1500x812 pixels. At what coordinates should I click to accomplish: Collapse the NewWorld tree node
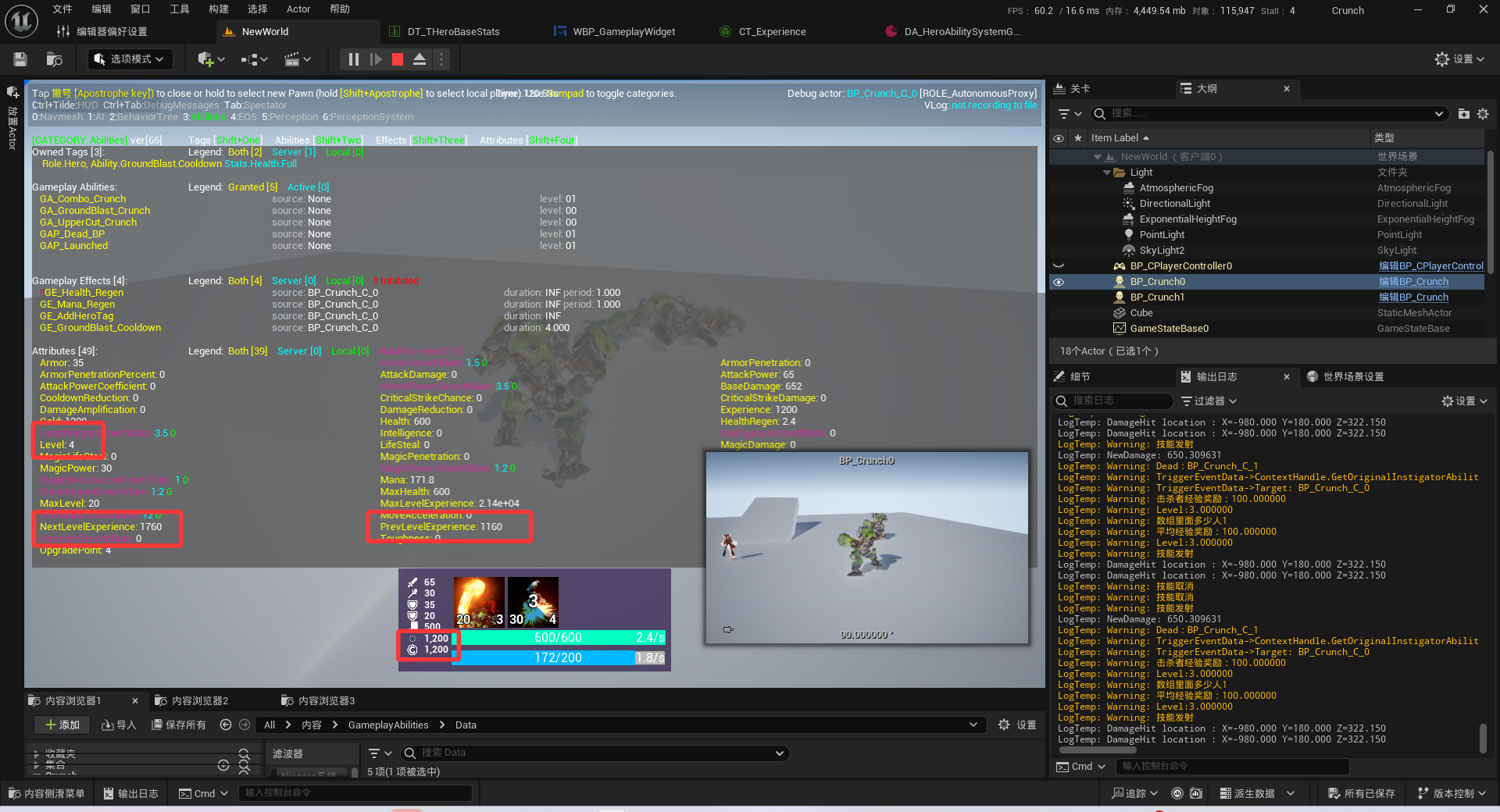pyautogui.click(x=1098, y=157)
